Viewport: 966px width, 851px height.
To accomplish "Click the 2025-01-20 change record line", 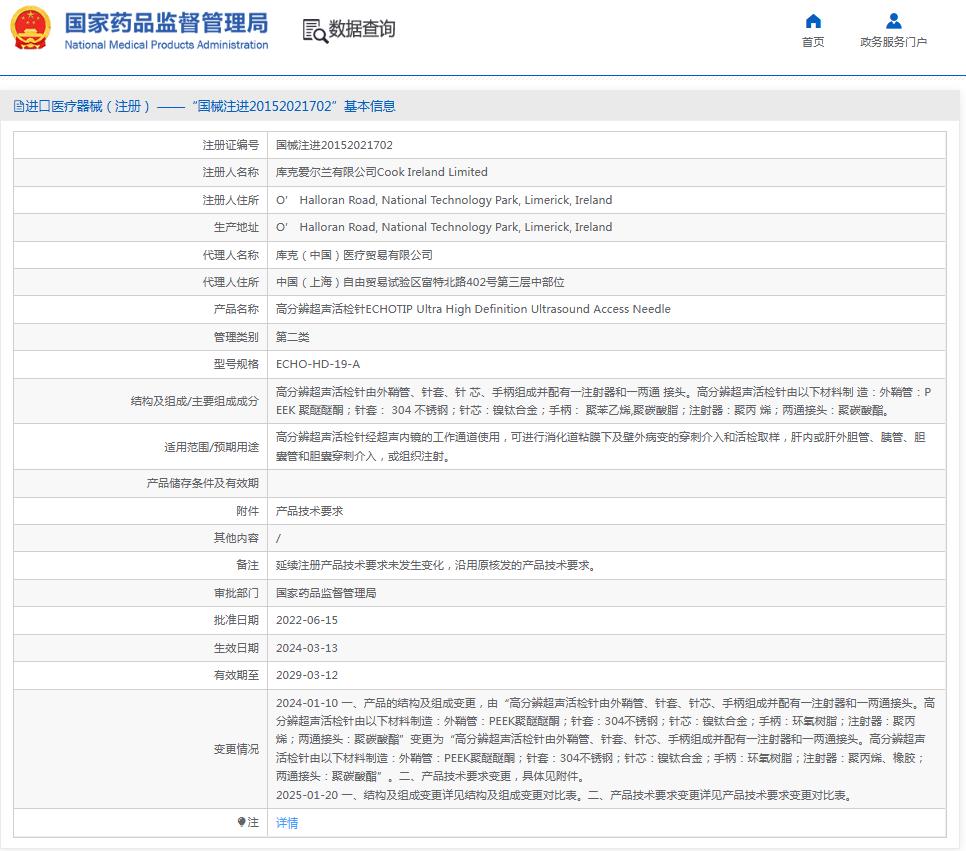I will (564, 795).
